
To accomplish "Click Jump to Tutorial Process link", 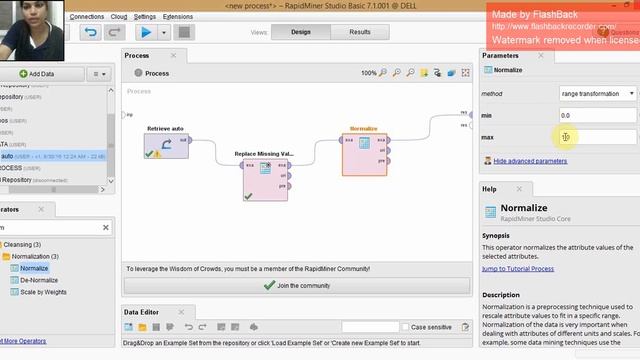I will pos(518,269).
